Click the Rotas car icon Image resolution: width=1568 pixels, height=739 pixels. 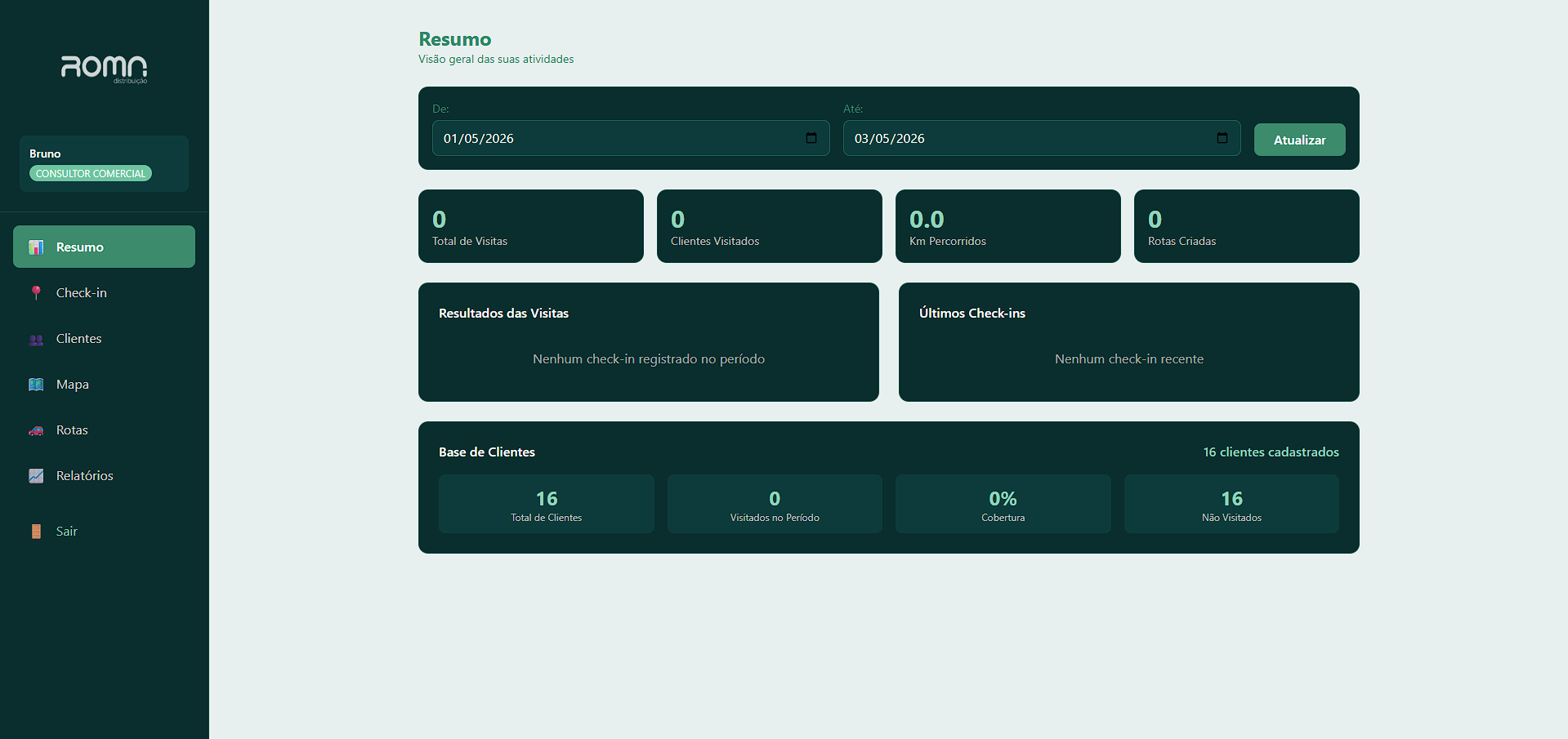36,430
